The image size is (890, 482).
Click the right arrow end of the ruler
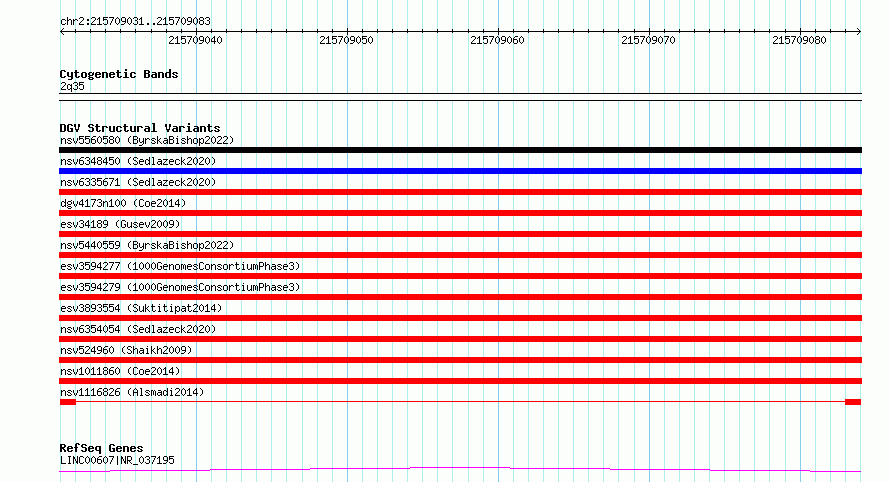point(859,32)
